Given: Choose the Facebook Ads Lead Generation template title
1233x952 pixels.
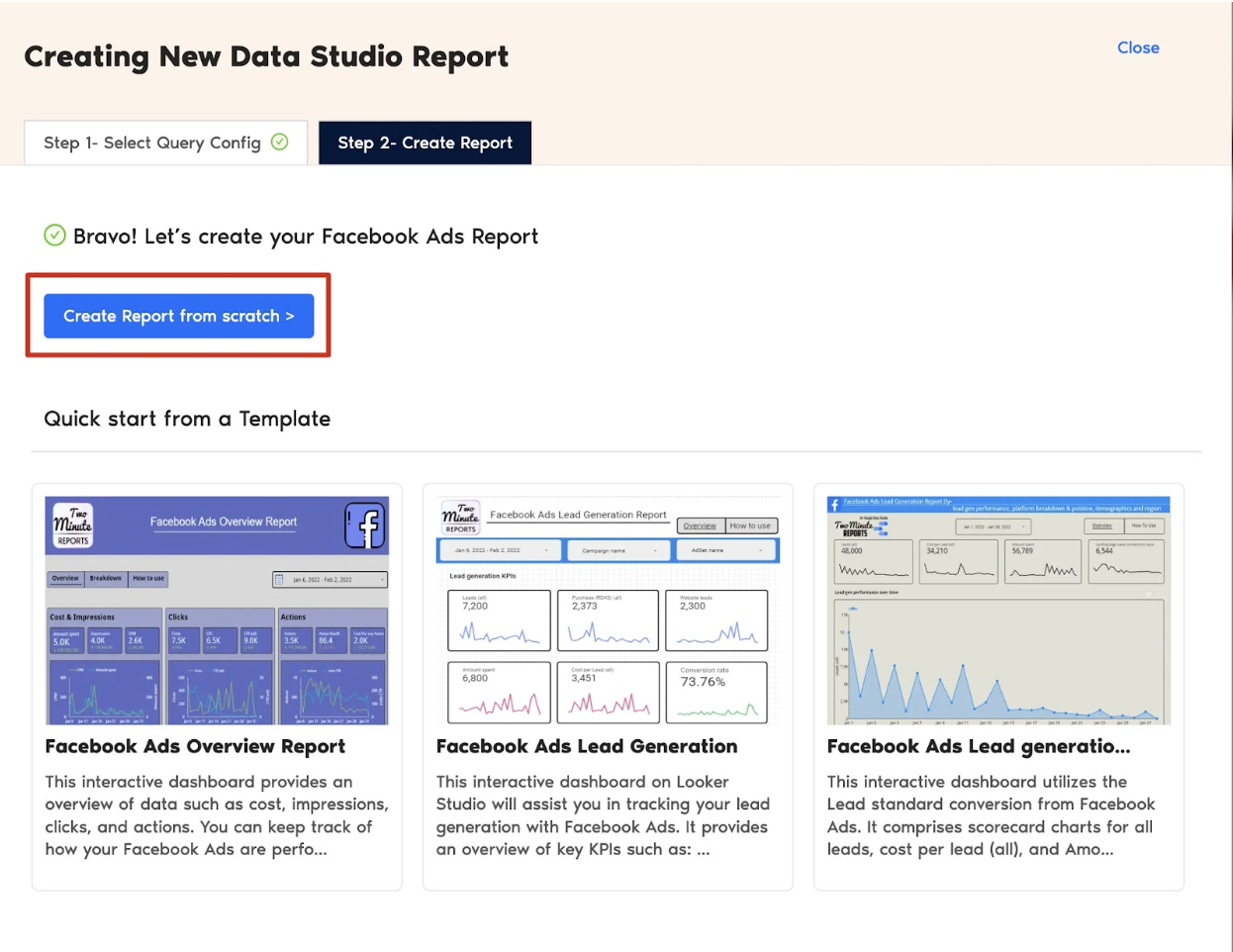Looking at the screenshot, I should (586, 746).
